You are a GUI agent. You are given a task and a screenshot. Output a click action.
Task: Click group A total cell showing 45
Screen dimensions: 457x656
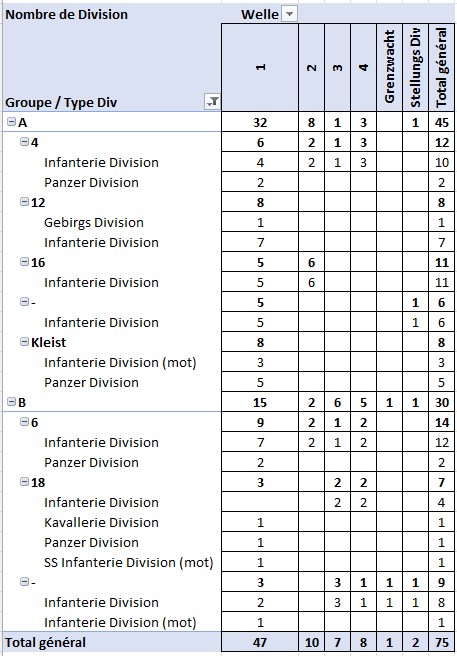[x=442, y=122]
